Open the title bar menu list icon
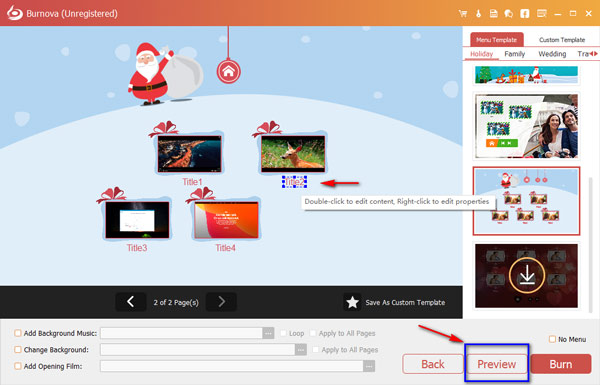 (x=541, y=14)
